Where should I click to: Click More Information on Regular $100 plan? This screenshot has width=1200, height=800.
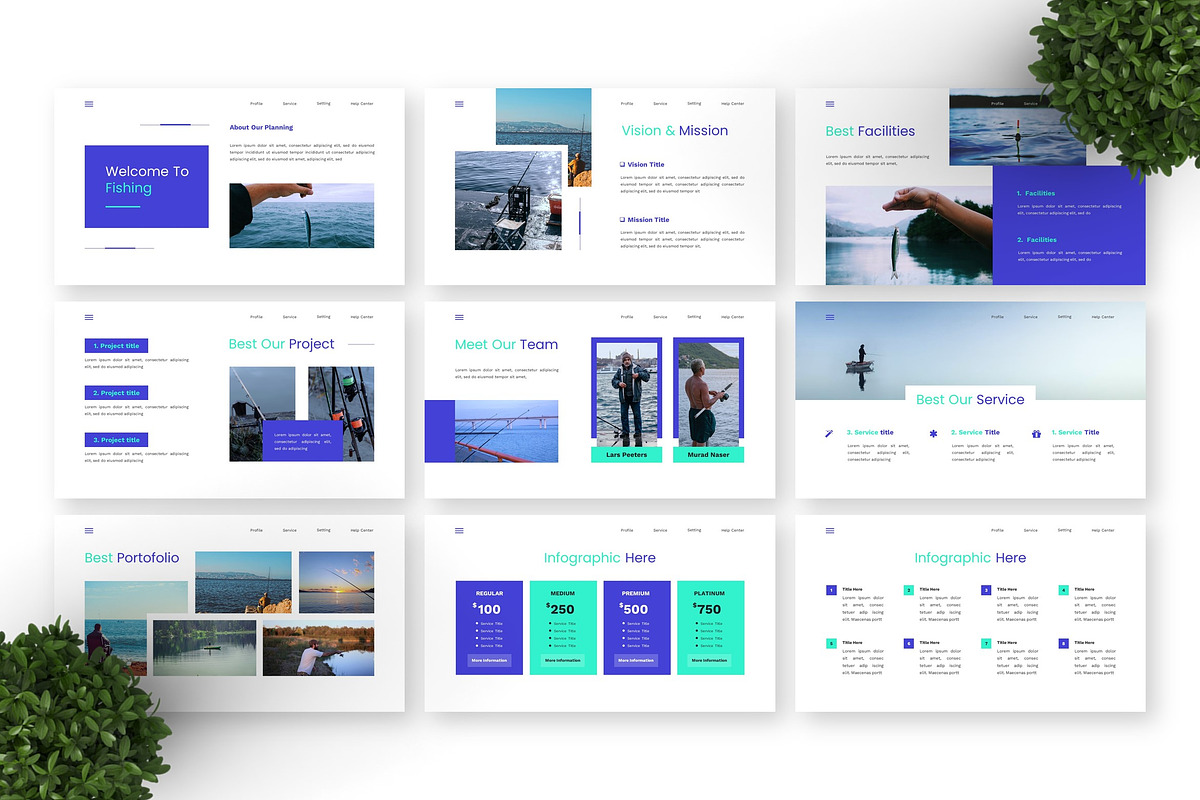(489, 661)
